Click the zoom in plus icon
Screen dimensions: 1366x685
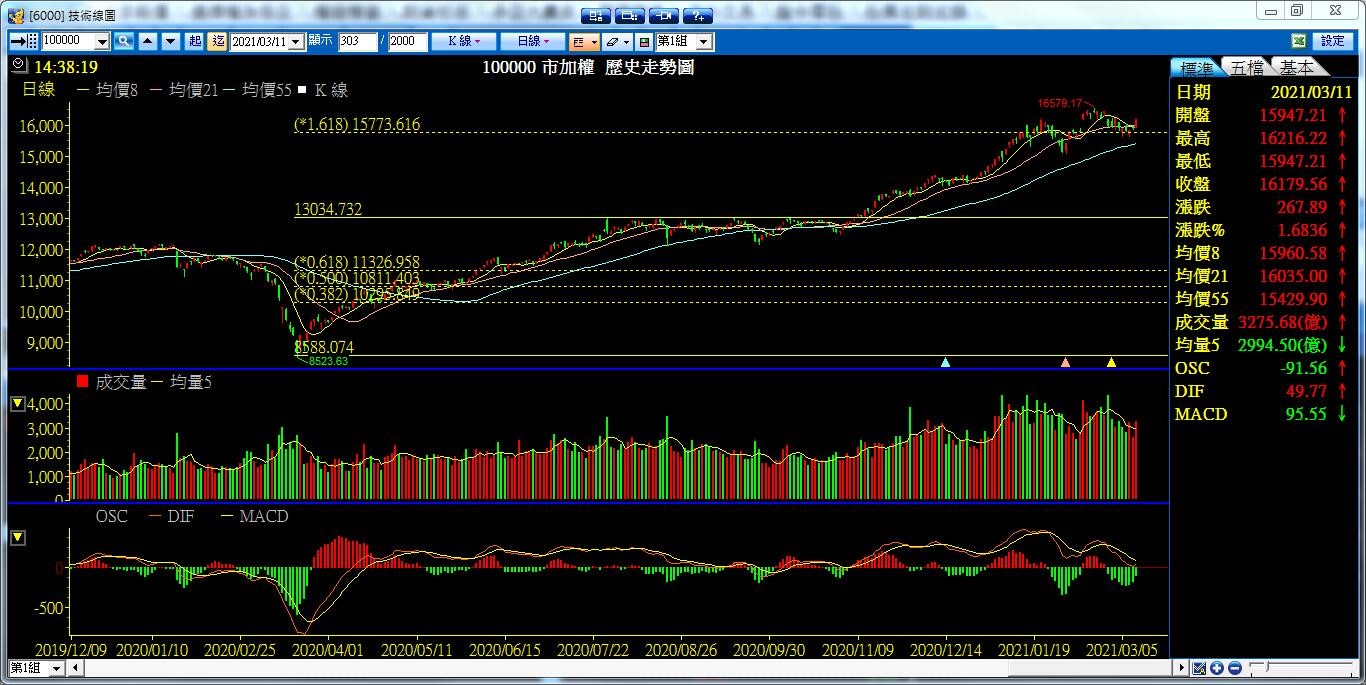coord(1216,668)
